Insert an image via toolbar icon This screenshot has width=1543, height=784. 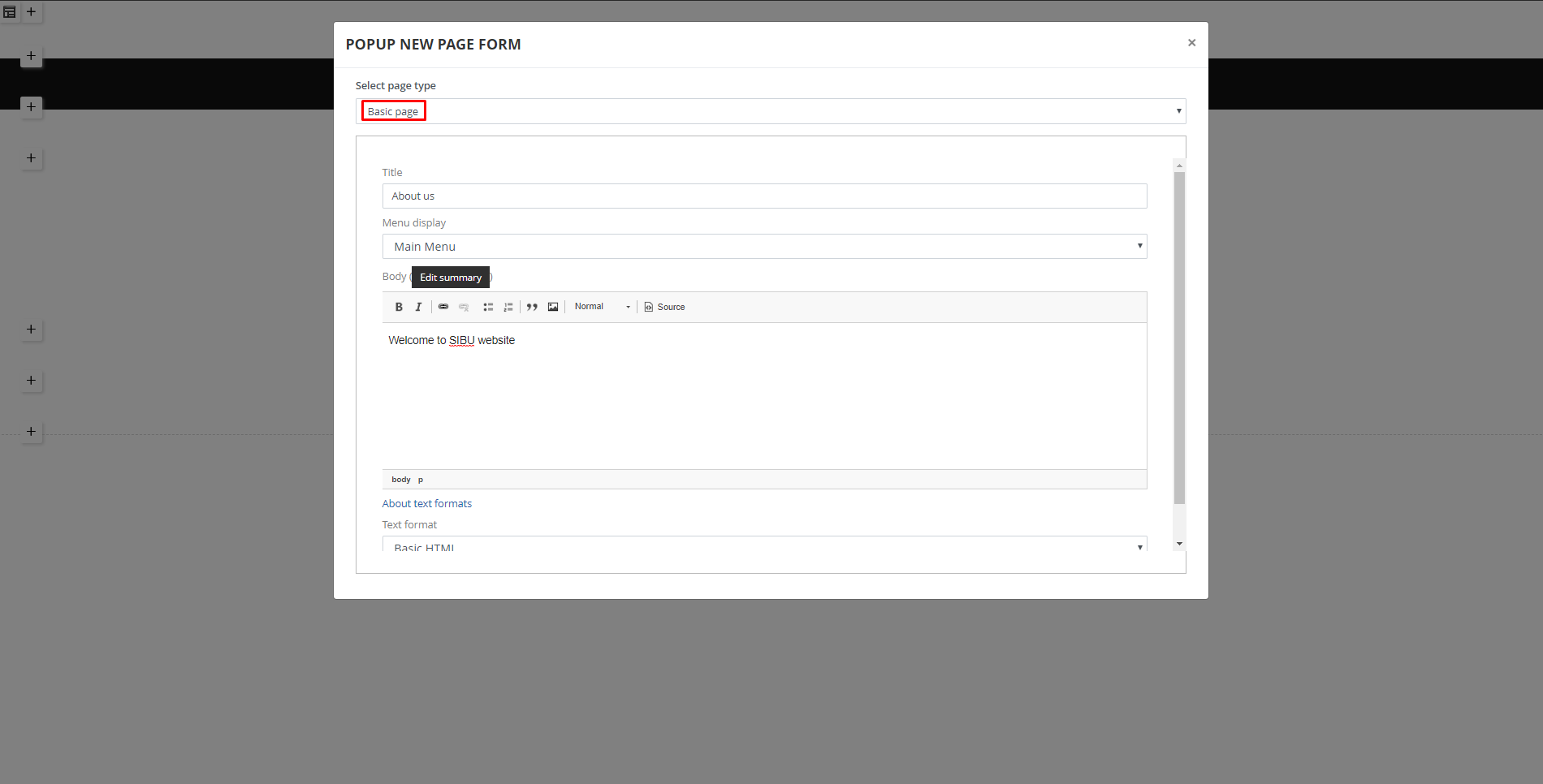pos(553,307)
